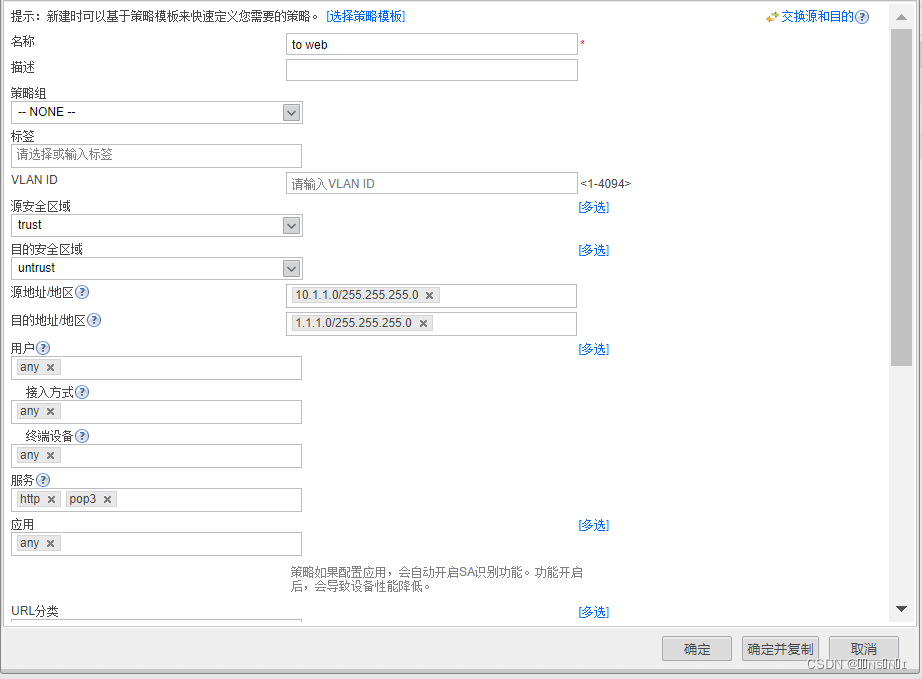Viewport: 922px width, 679px height.
Task: Click the http service tag label
Action: tap(30, 499)
